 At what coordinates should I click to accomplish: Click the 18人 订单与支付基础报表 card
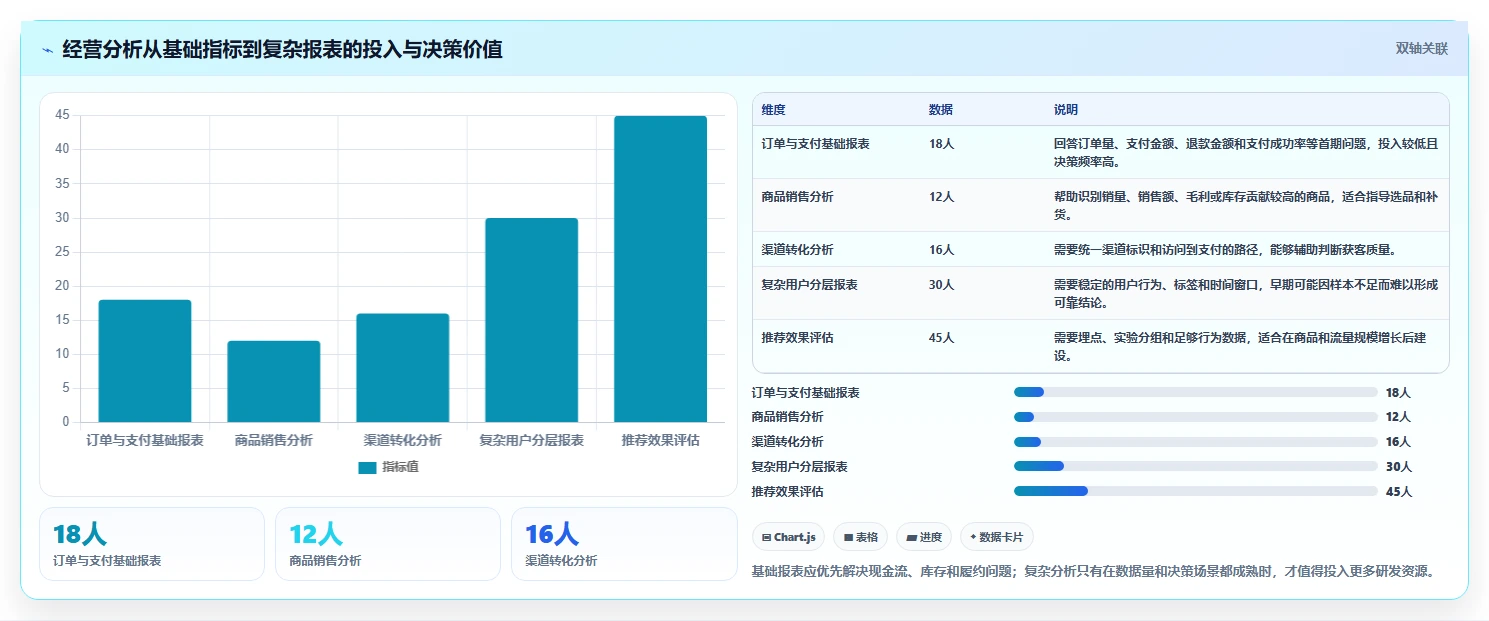152,544
